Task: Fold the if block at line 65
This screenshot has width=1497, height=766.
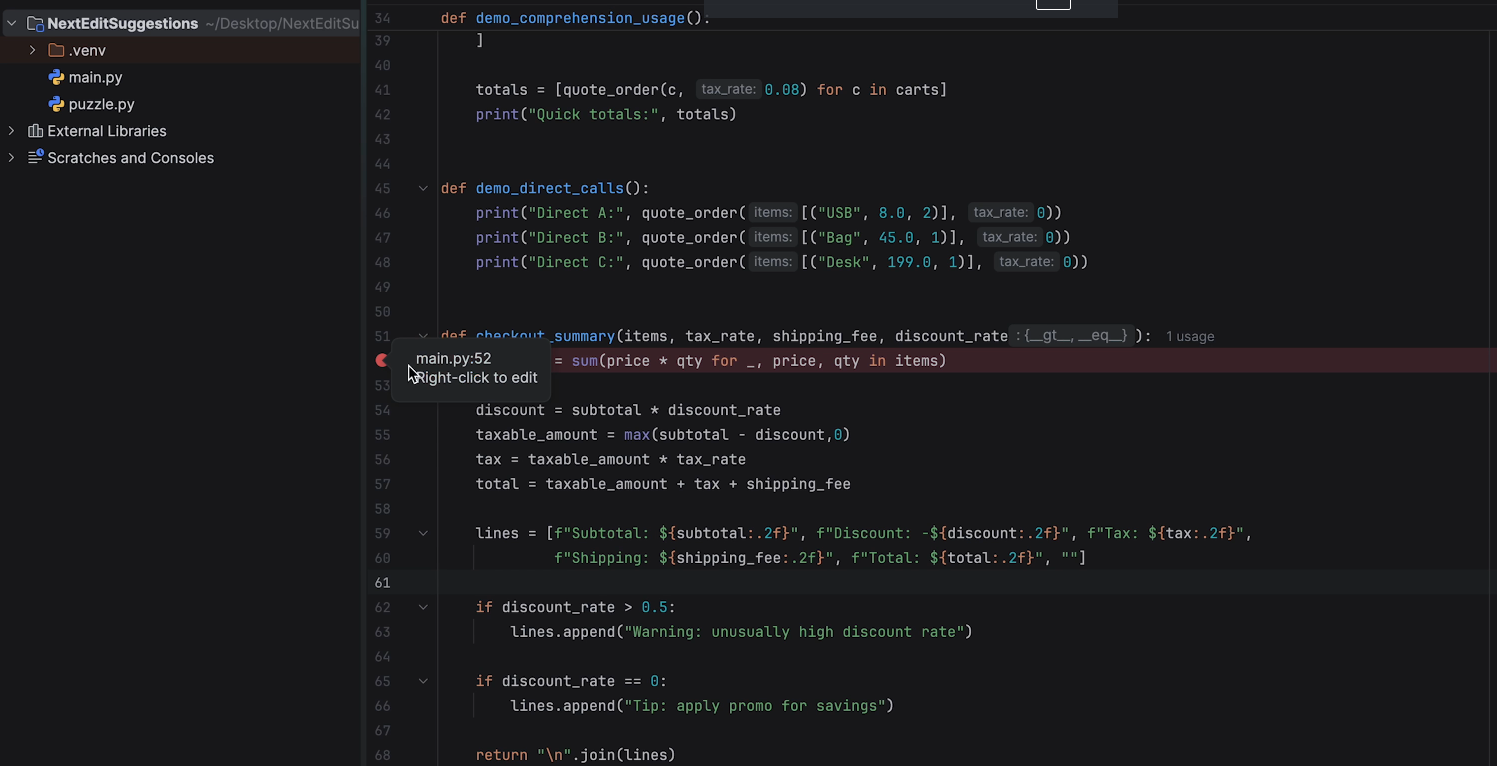Action: pyautogui.click(x=423, y=681)
